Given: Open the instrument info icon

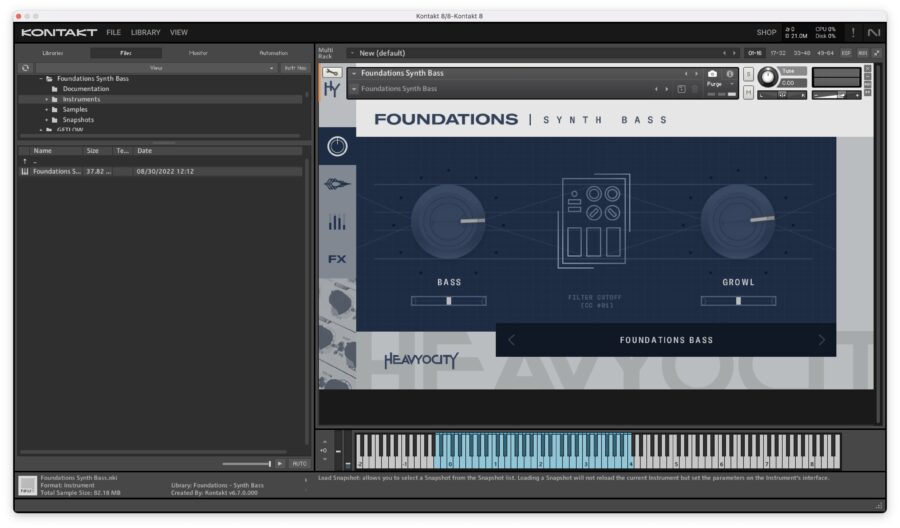Looking at the screenshot, I should click(x=730, y=73).
